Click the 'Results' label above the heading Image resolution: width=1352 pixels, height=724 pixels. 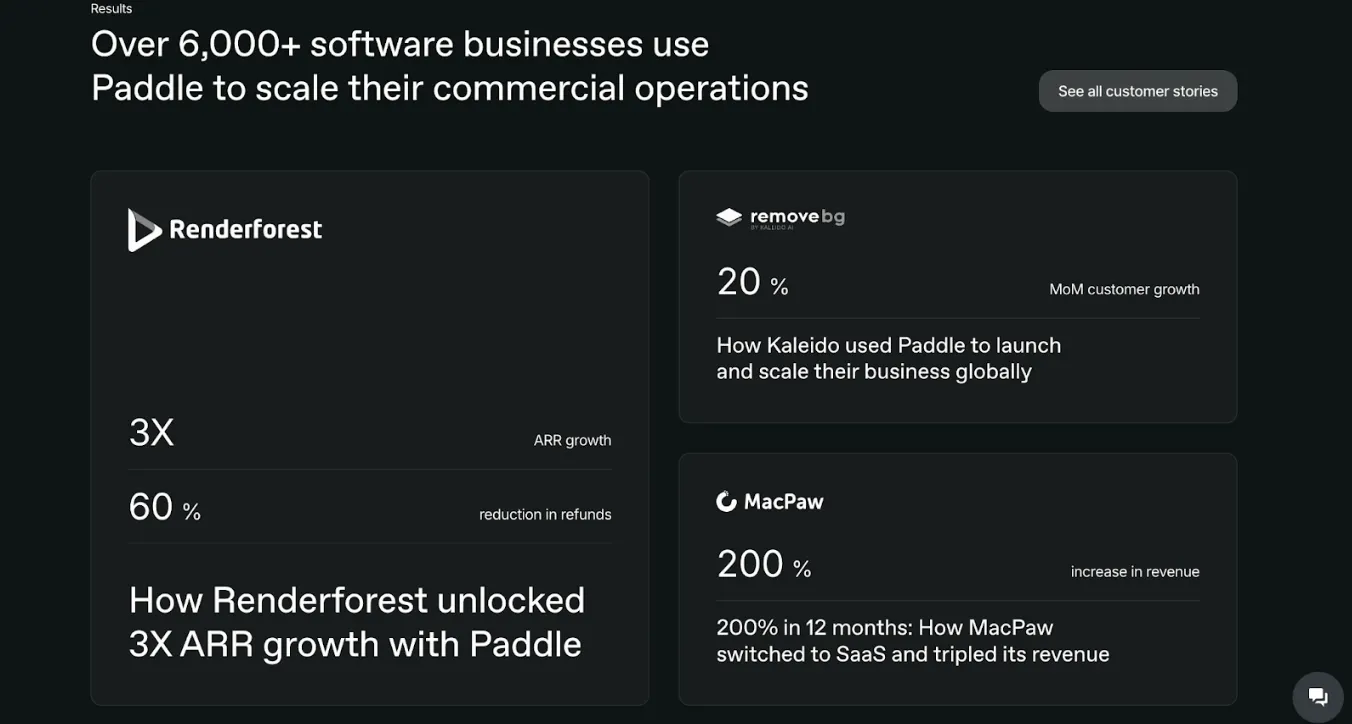coord(110,8)
